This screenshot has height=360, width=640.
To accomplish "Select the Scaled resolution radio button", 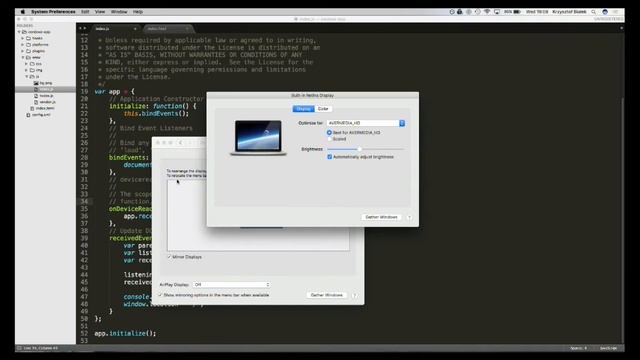I will (x=329, y=139).
